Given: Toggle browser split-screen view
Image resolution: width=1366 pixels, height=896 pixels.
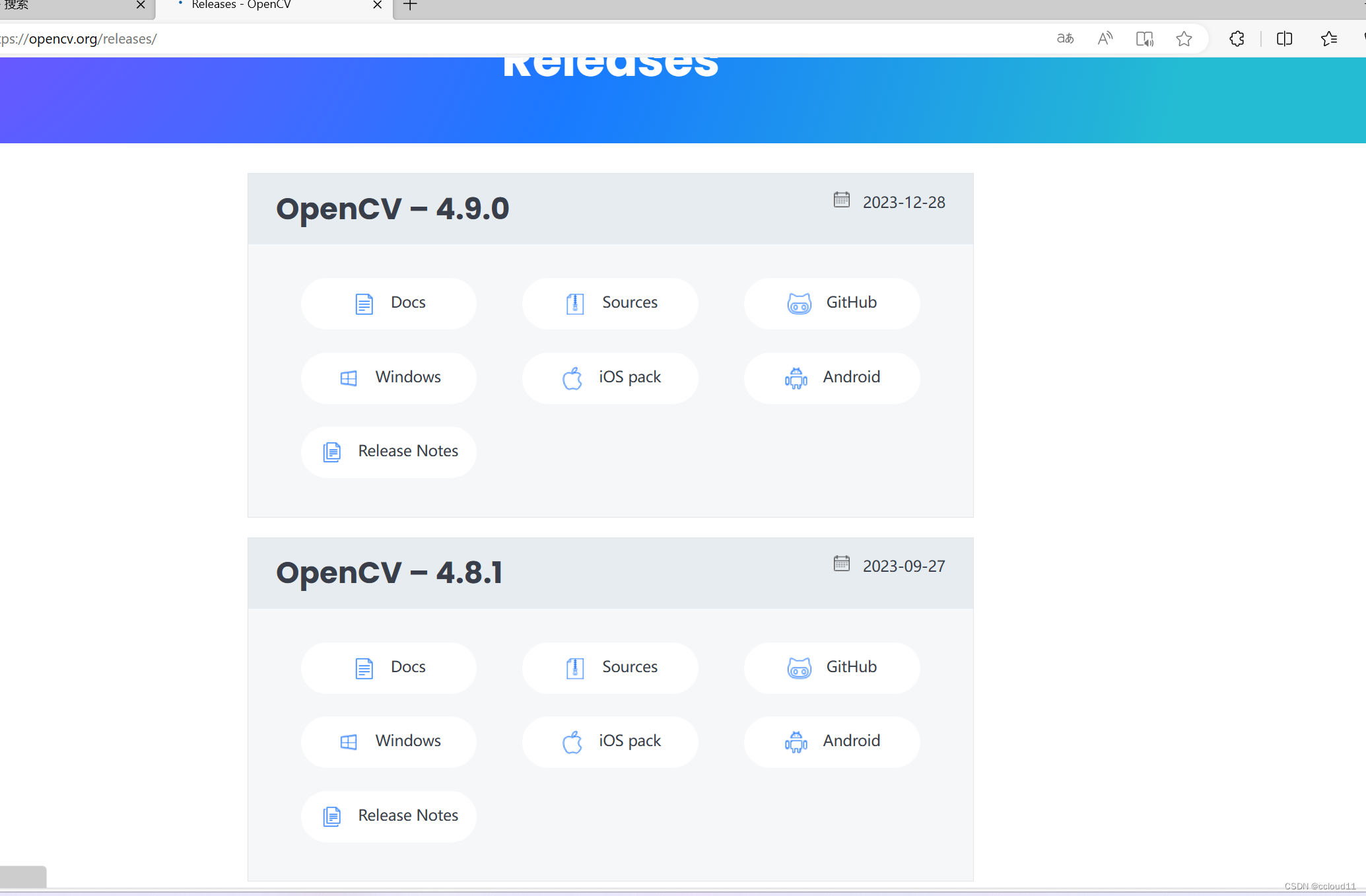Looking at the screenshot, I should click(1285, 38).
